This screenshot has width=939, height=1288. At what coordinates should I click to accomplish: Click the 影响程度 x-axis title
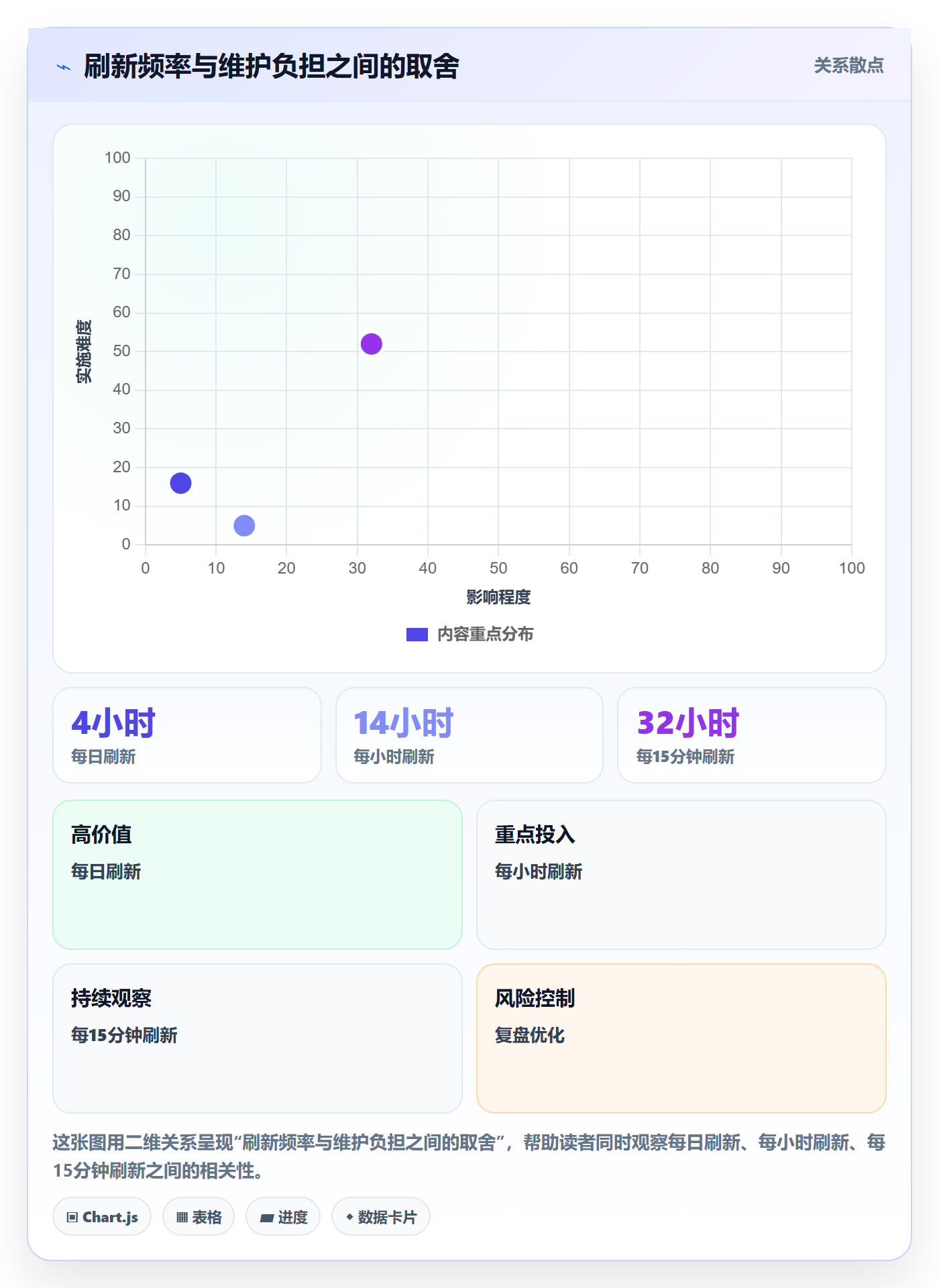(498, 597)
